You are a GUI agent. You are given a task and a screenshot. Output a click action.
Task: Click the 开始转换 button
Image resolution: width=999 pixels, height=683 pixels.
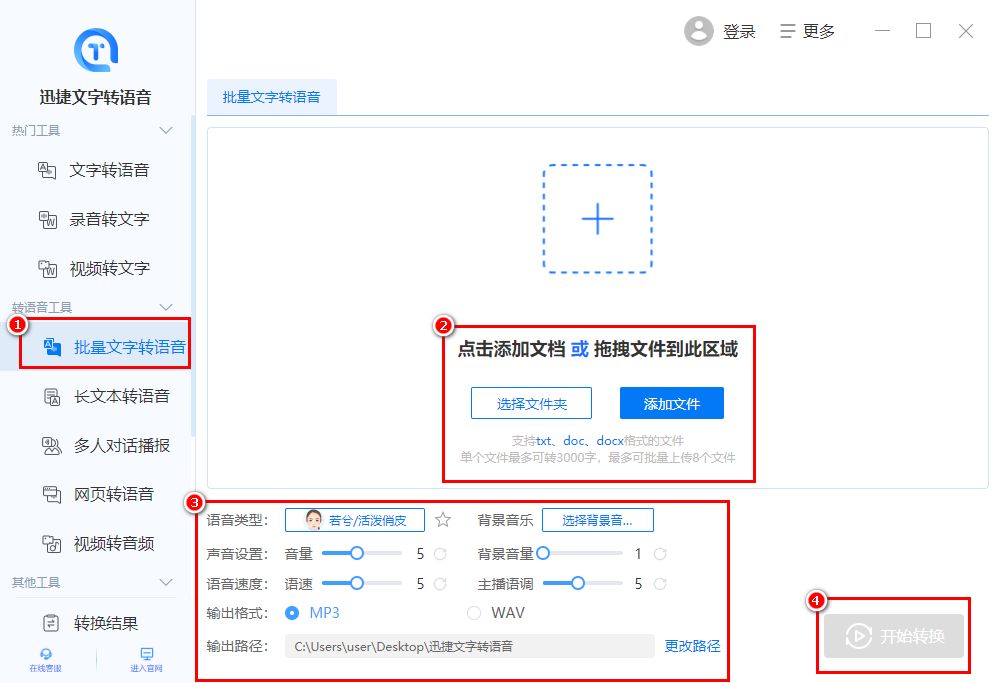click(894, 636)
